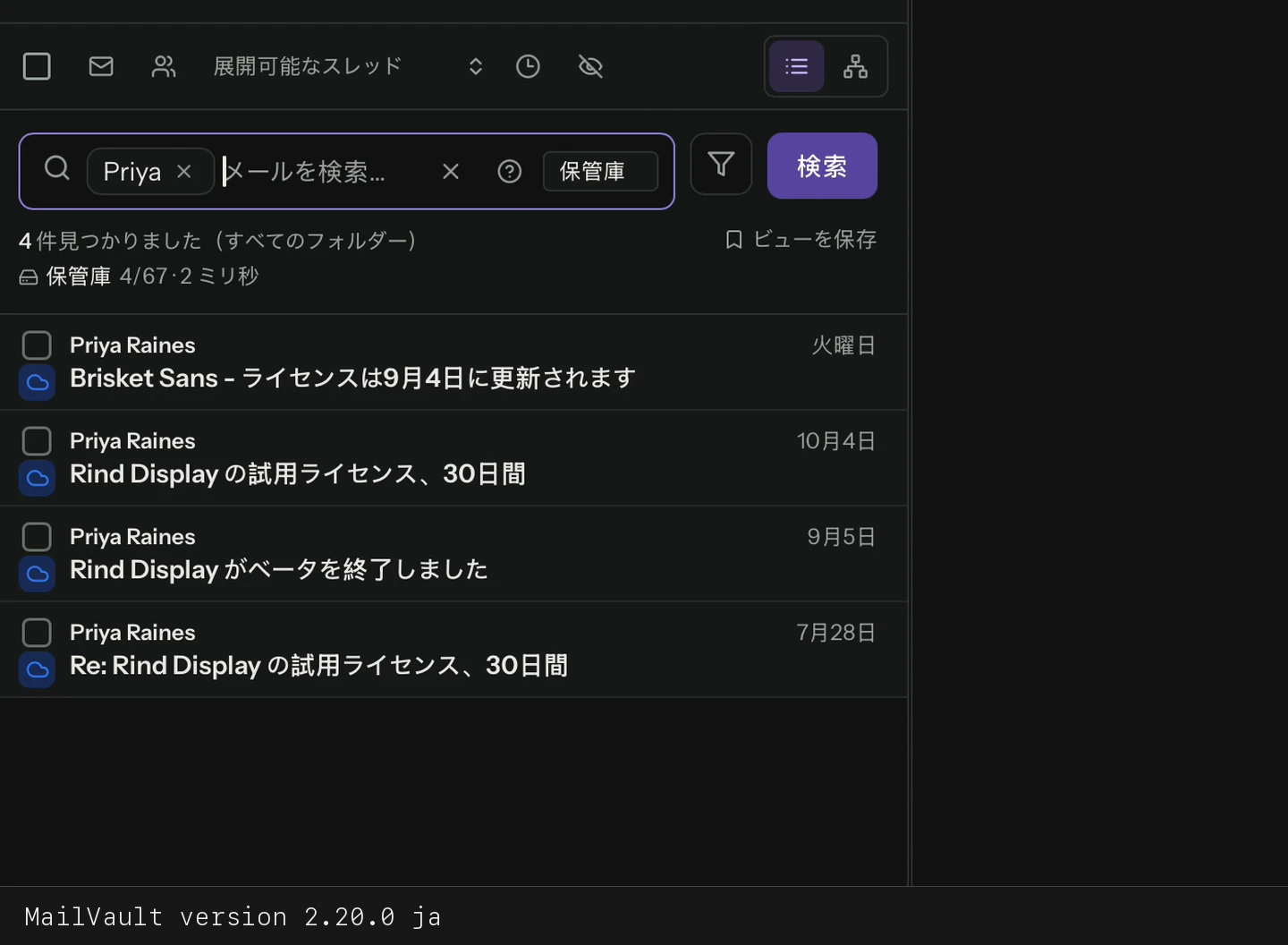Click the 火曜日 date label
This screenshot has height=945, width=1288.
843,345
